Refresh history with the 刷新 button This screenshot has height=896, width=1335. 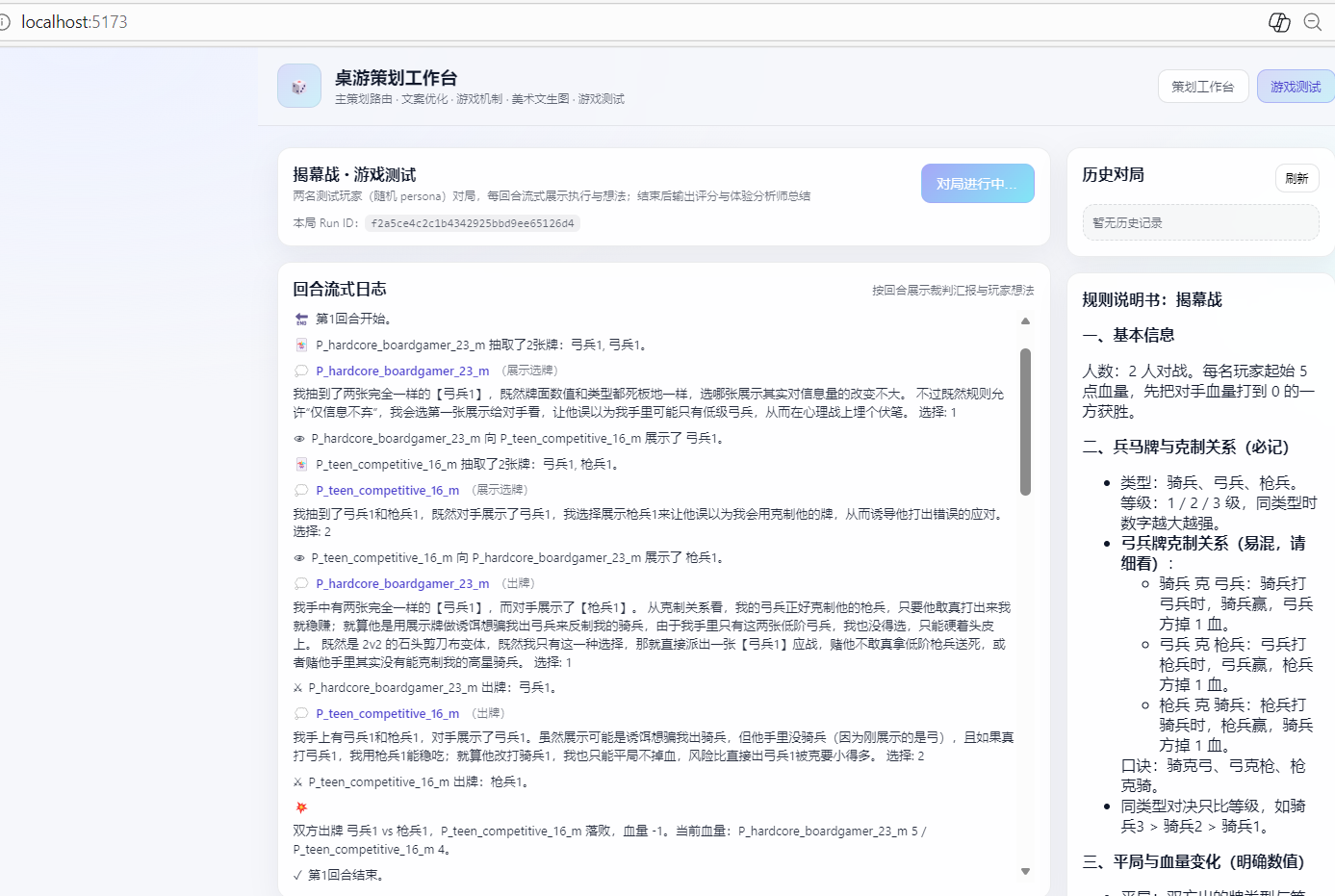(1296, 178)
